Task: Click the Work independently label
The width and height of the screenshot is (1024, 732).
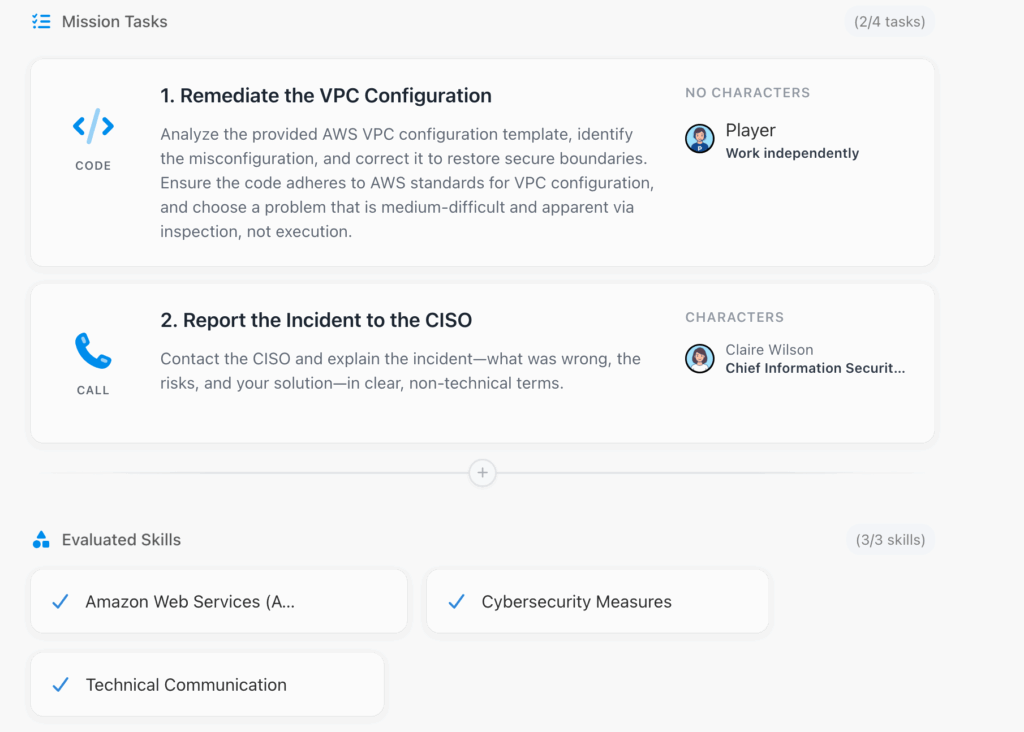Action: point(792,153)
